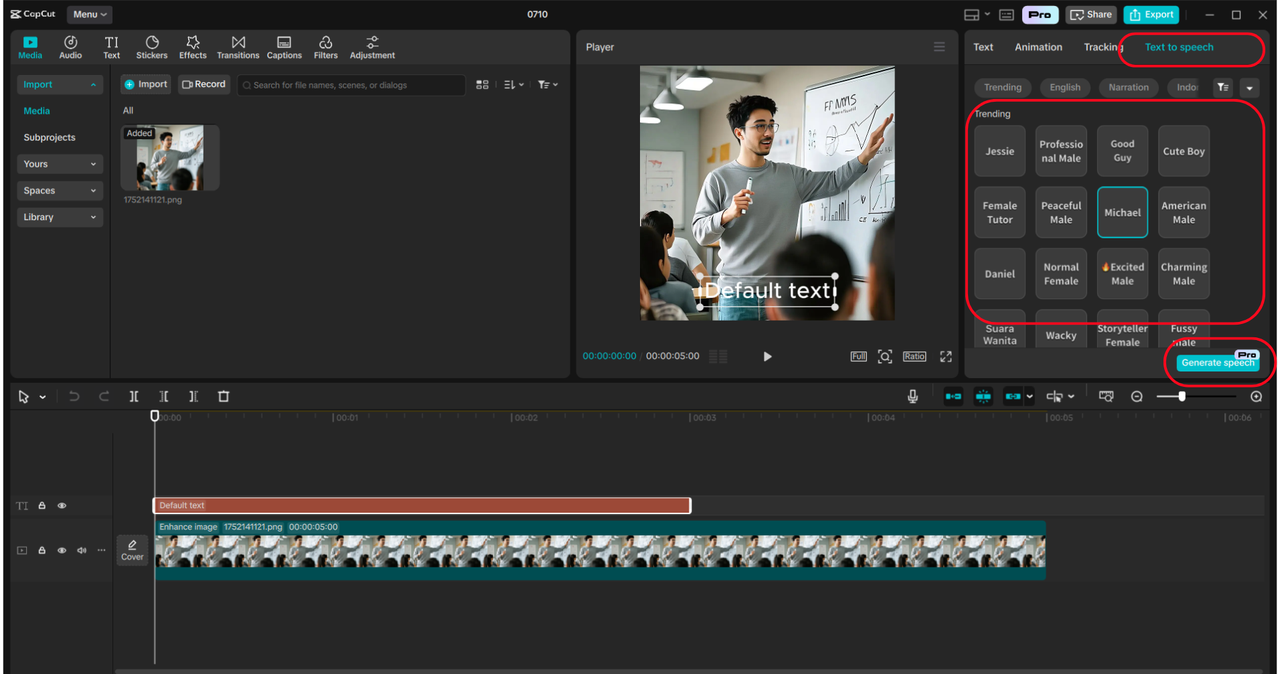Toggle the linkage option in timeline toolbar
Image resolution: width=1280 pixels, height=674 pixels.
(x=1013, y=397)
